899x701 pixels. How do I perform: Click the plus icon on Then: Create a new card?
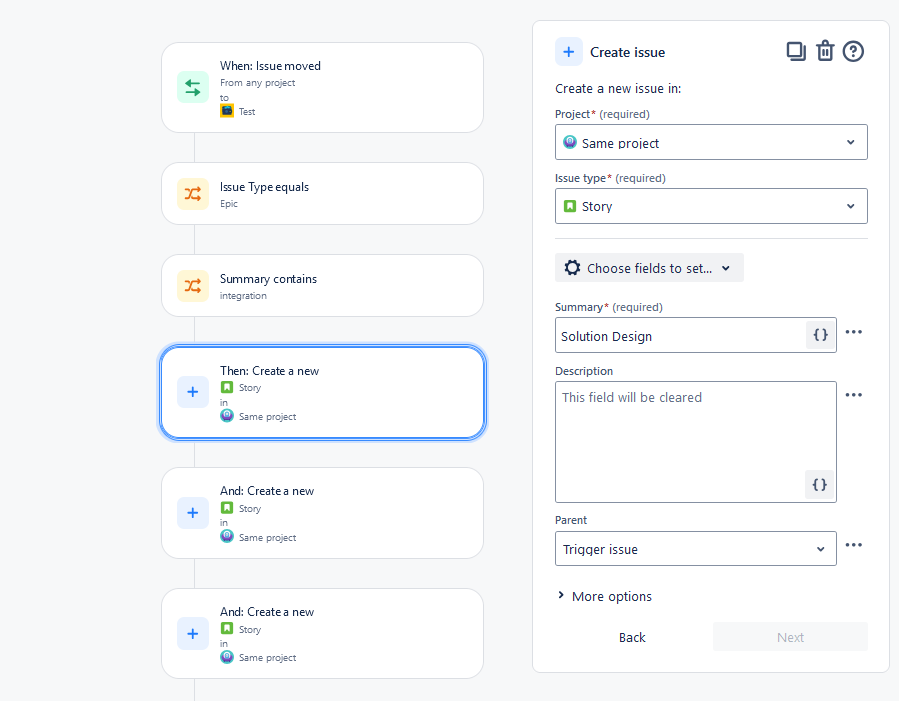point(193,392)
